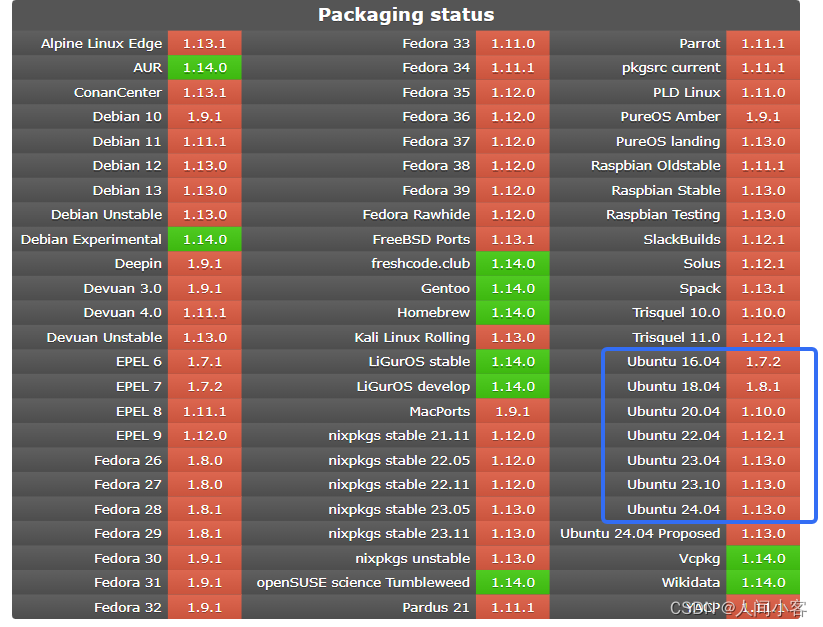Select the Parrot version 1.11.1 cell

(763, 44)
